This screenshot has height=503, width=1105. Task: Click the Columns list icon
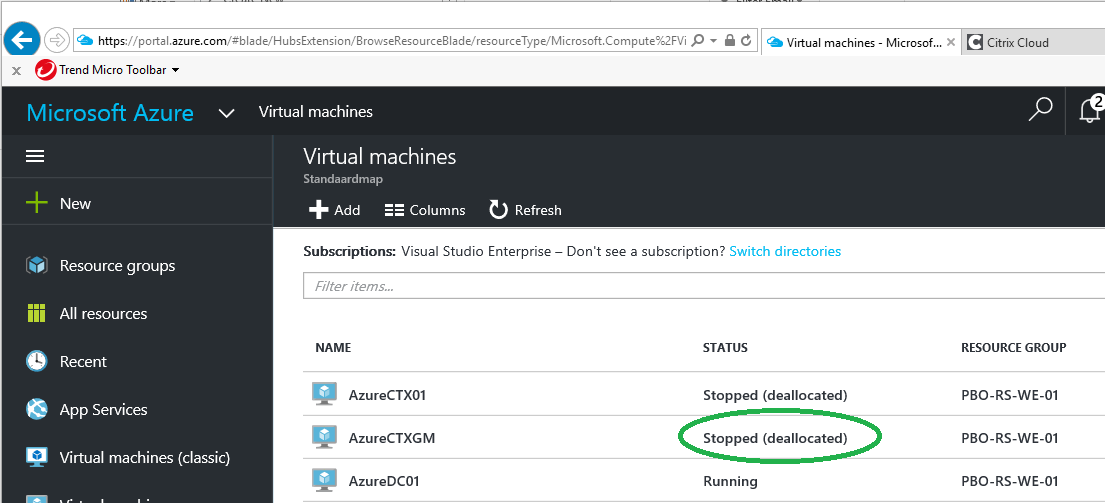[x=394, y=210]
